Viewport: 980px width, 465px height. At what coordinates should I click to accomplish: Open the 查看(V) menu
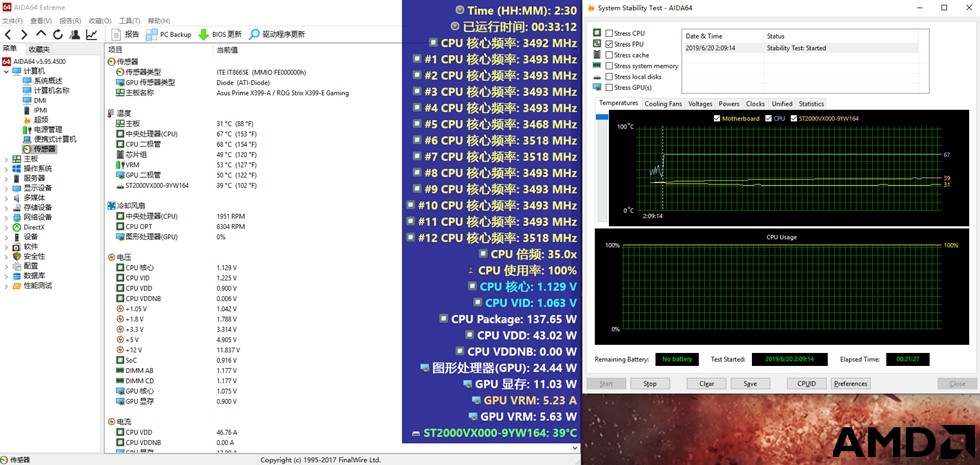(41, 21)
